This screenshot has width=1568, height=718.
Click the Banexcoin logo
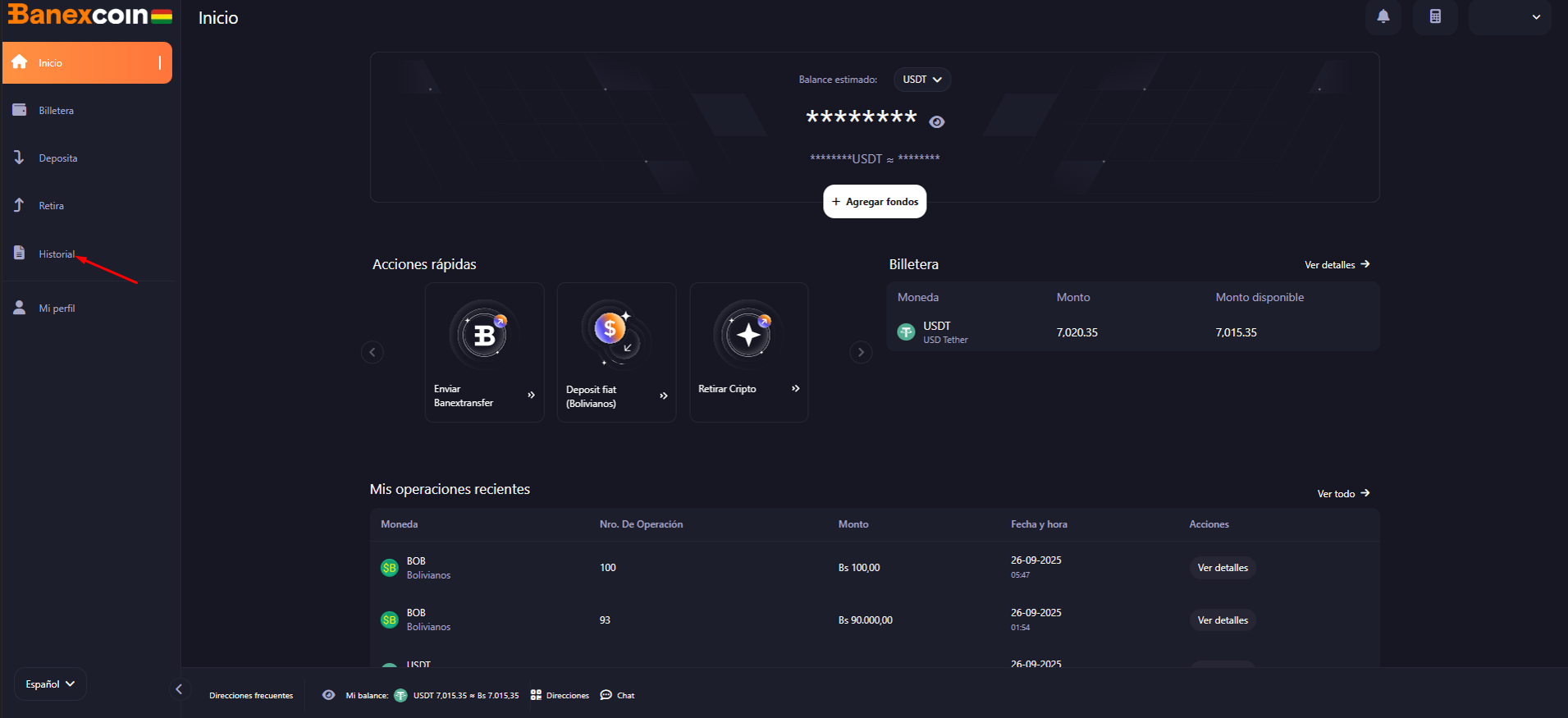pyautogui.click(x=89, y=16)
